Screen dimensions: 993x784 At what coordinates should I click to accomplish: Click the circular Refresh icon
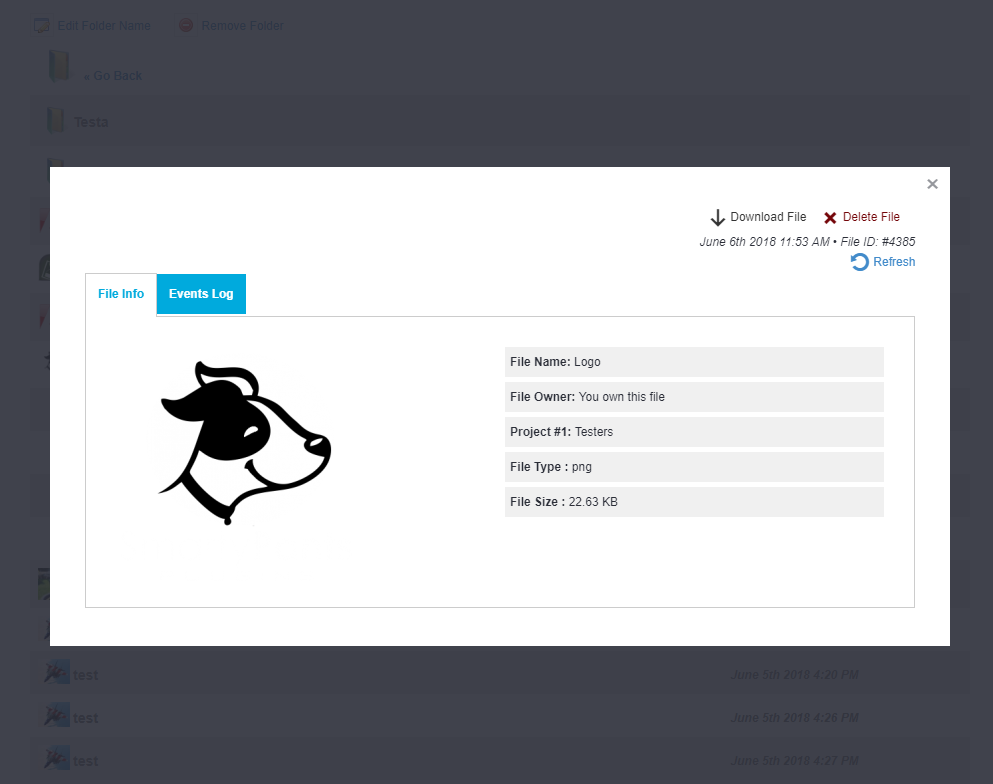(x=859, y=262)
